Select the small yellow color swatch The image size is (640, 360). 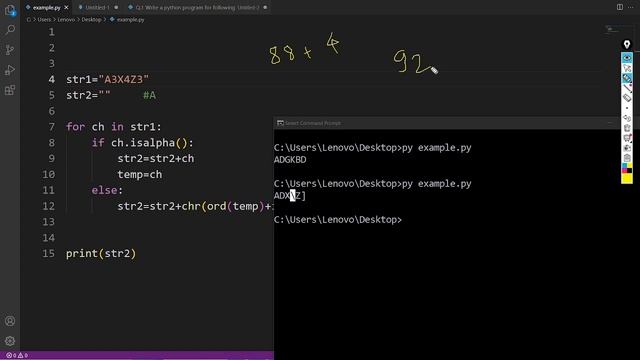coord(630,165)
